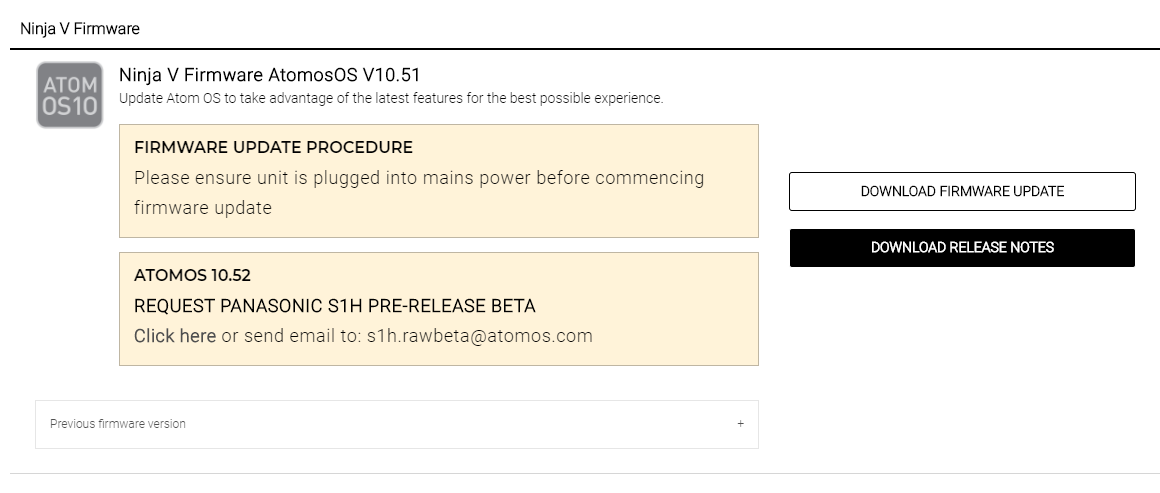Image resolution: width=1160 pixels, height=493 pixels.
Task: Expand the Previous firmware version label
Action: point(118,424)
